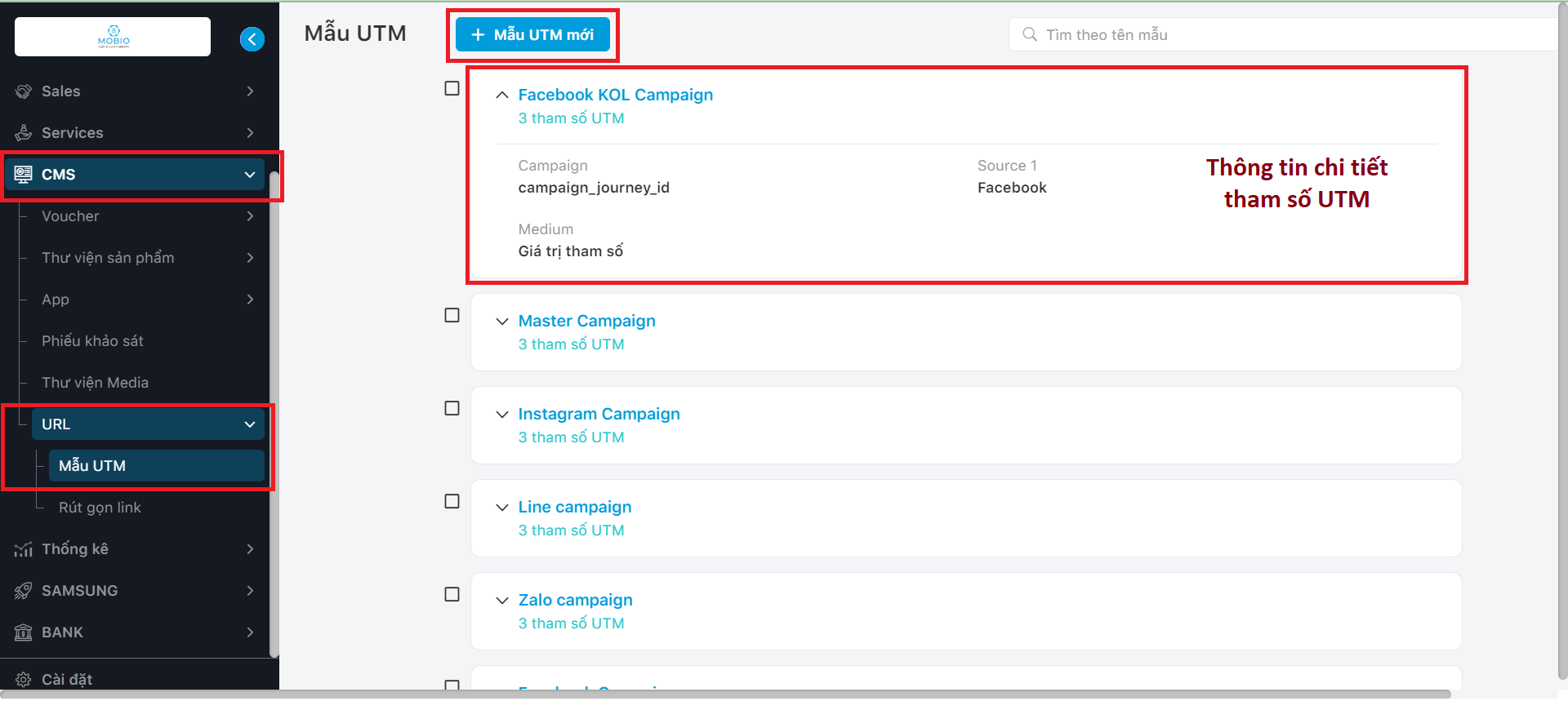This screenshot has width=1568, height=710.
Task: Expand the Instagram Campaign row chevron
Action: tap(502, 415)
